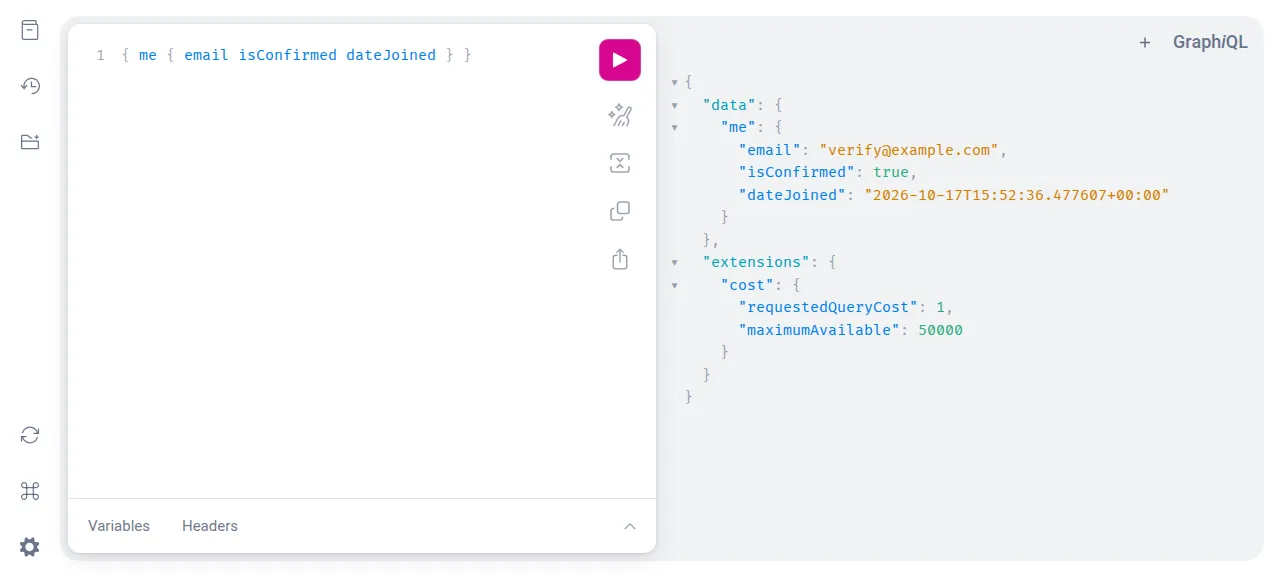This screenshot has height=577, width=1280.
Task: Prettify the query with the magic wand
Action: point(620,115)
